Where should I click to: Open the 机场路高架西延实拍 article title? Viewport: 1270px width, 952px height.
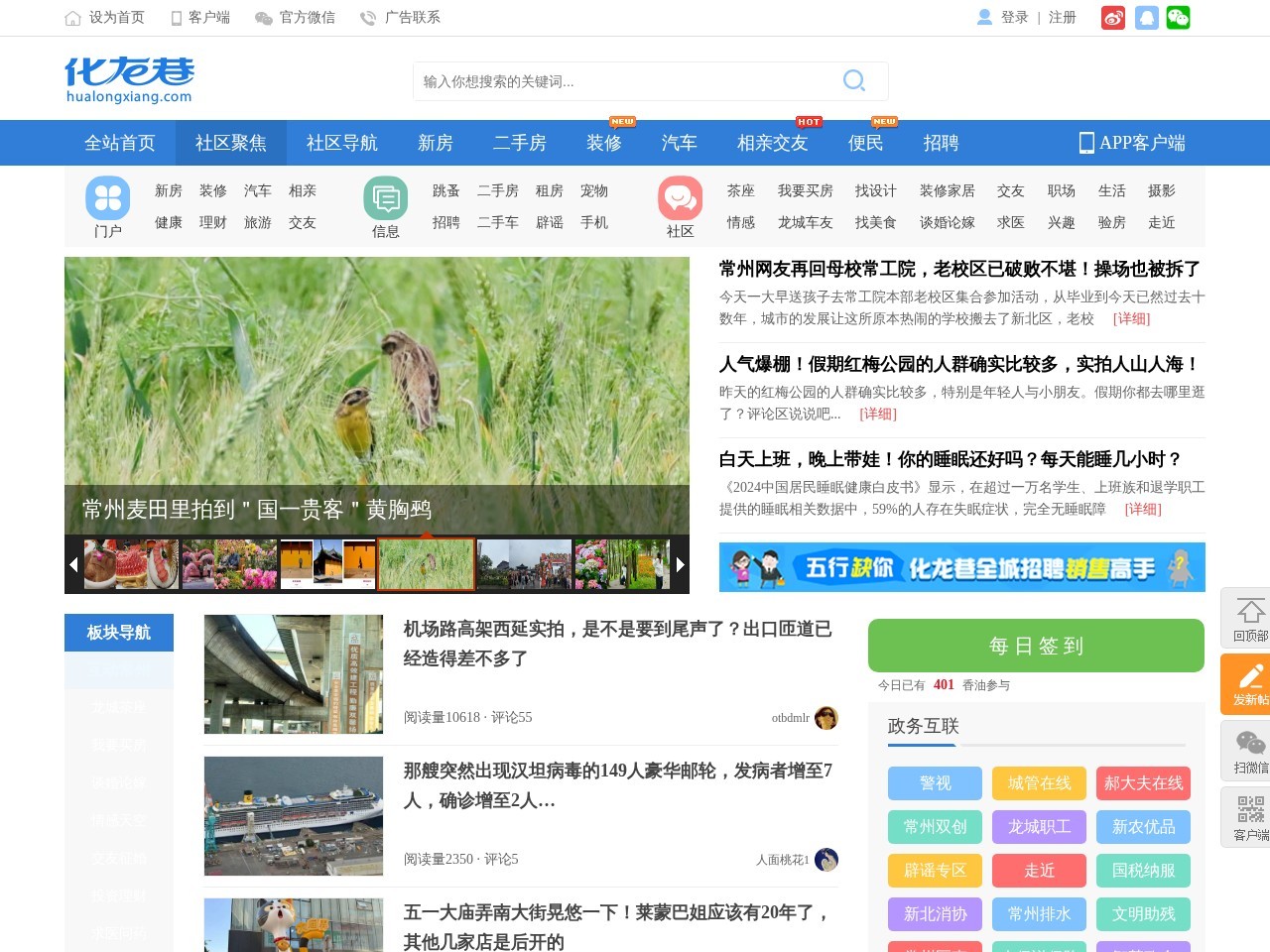click(x=618, y=644)
